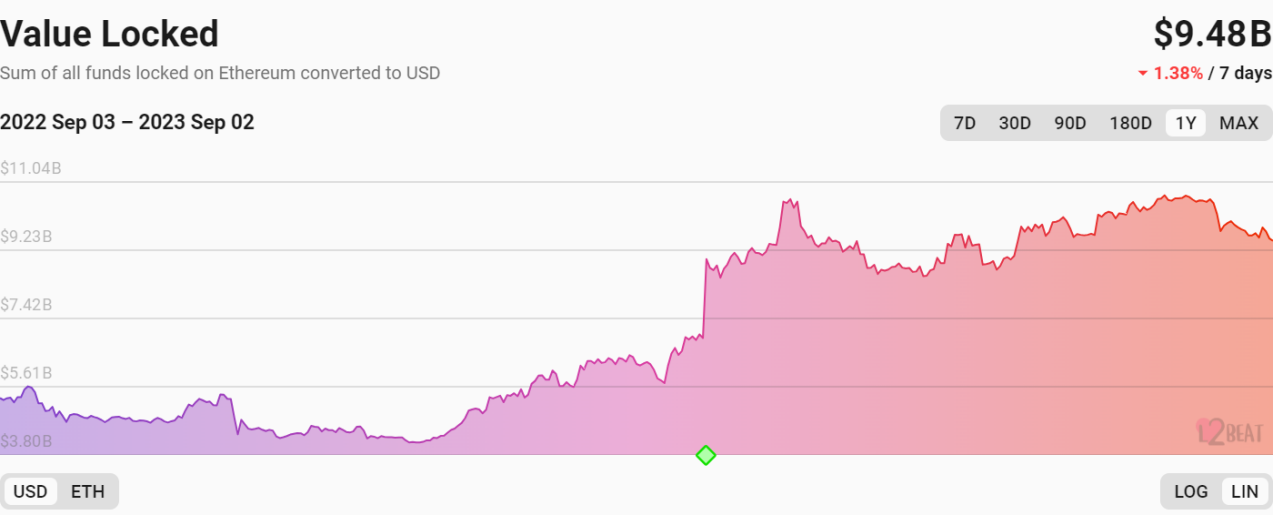
Task: Click the L2BEAT watermark logo
Action: coord(1229,431)
